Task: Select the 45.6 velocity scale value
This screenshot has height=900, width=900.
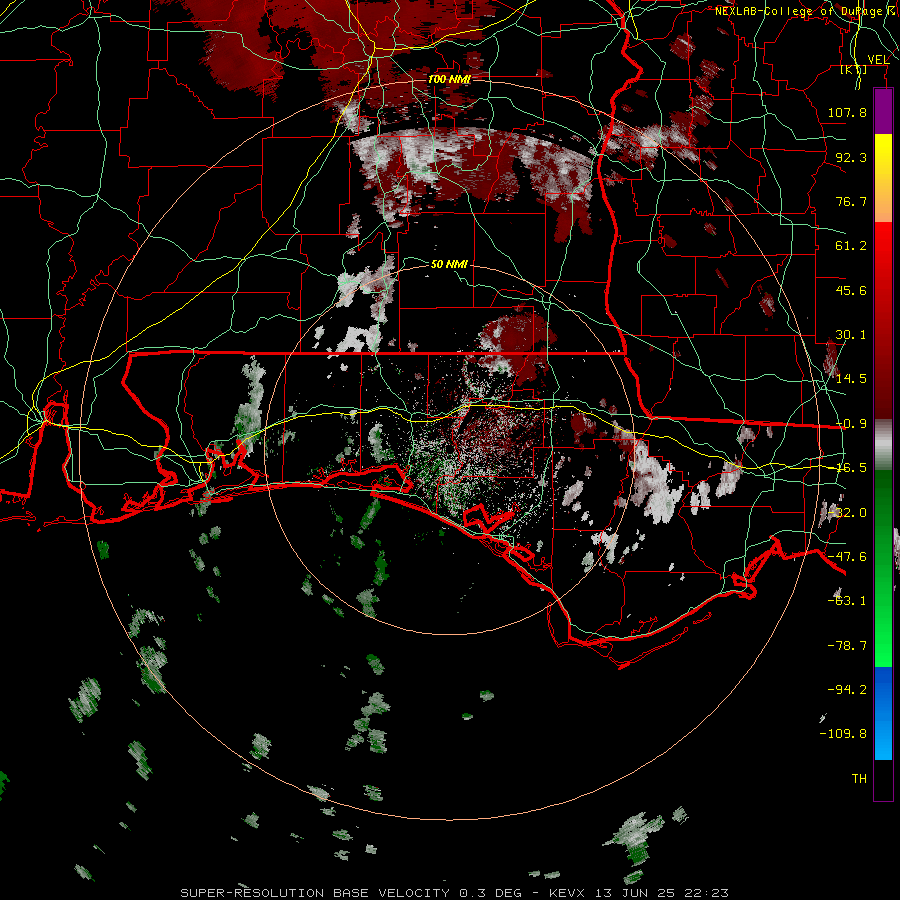Action: coord(851,290)
